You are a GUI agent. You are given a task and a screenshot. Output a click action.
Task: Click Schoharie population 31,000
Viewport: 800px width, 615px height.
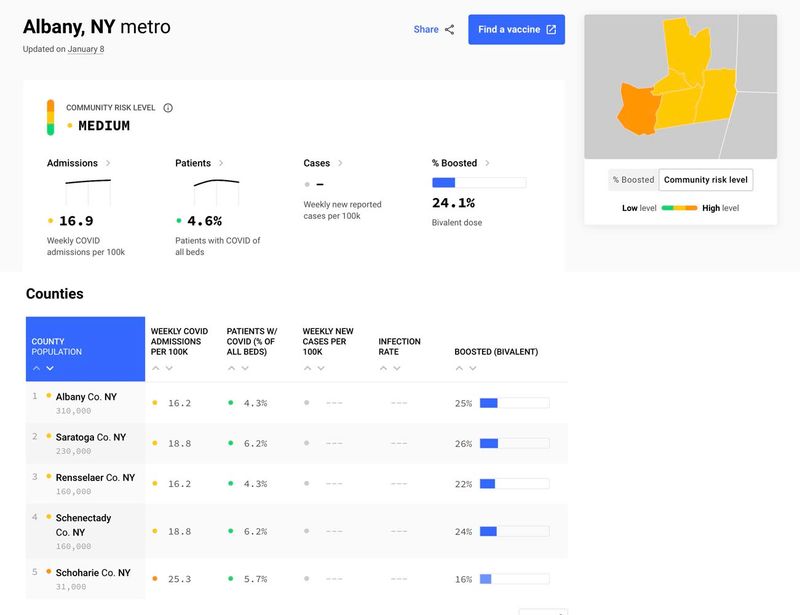[71, 587]
